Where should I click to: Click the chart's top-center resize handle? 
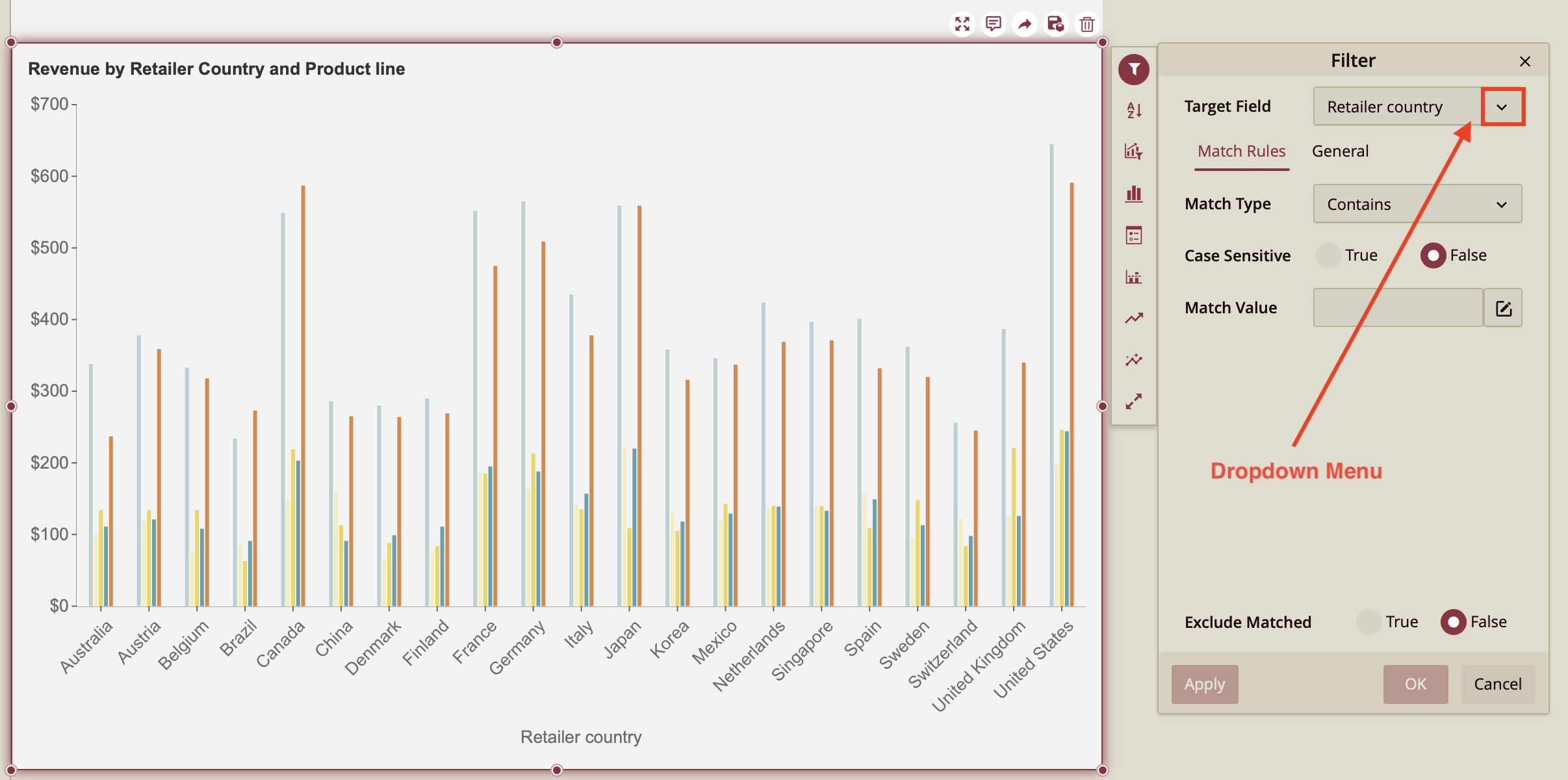(557, 42)
